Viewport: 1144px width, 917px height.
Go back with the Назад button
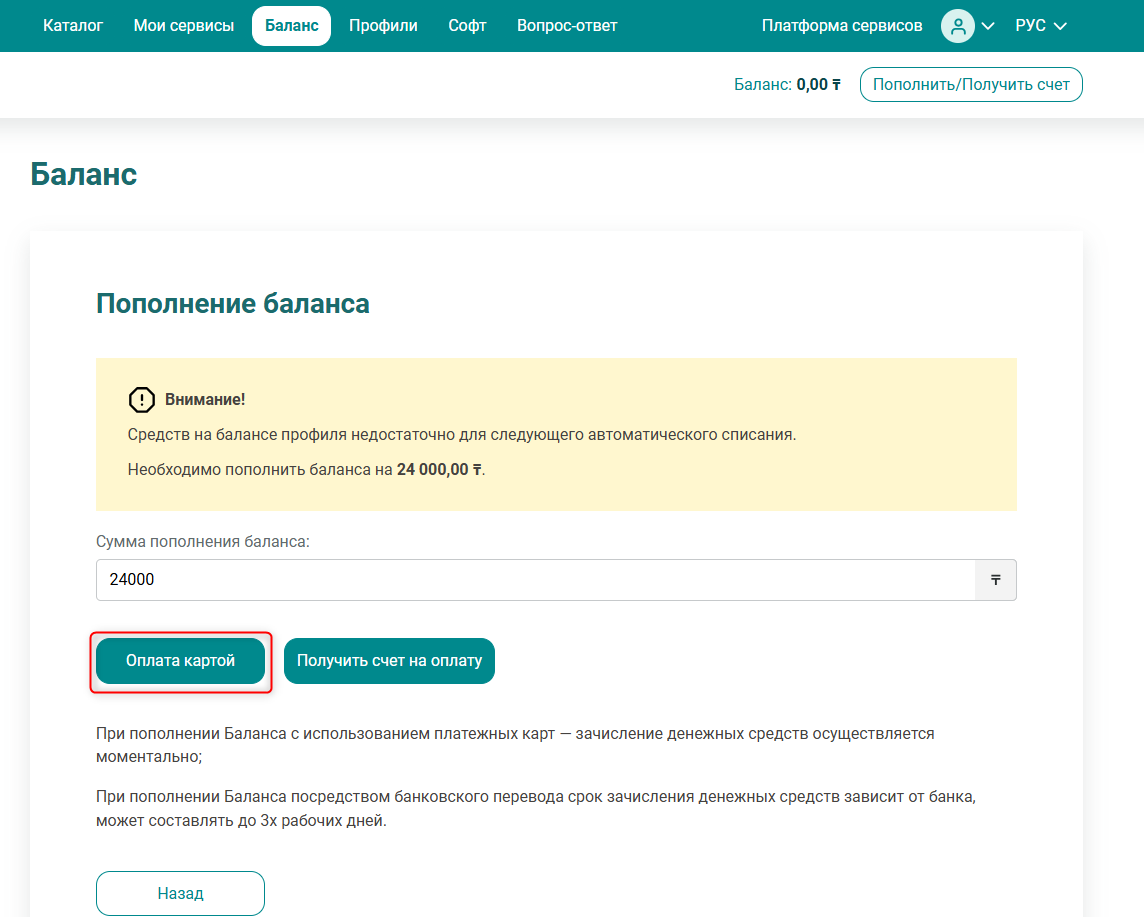click(180, 893)
